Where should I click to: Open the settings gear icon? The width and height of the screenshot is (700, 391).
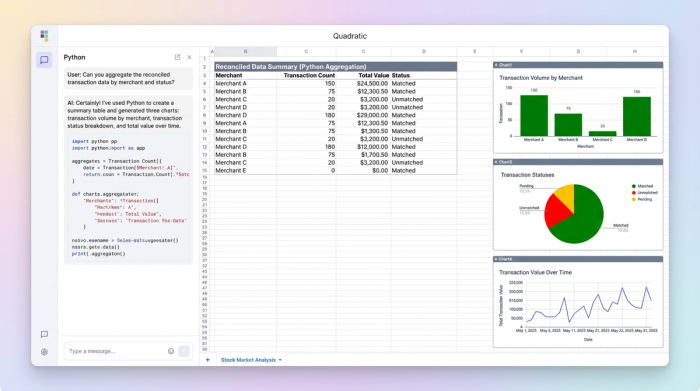(x=44, y=352)
